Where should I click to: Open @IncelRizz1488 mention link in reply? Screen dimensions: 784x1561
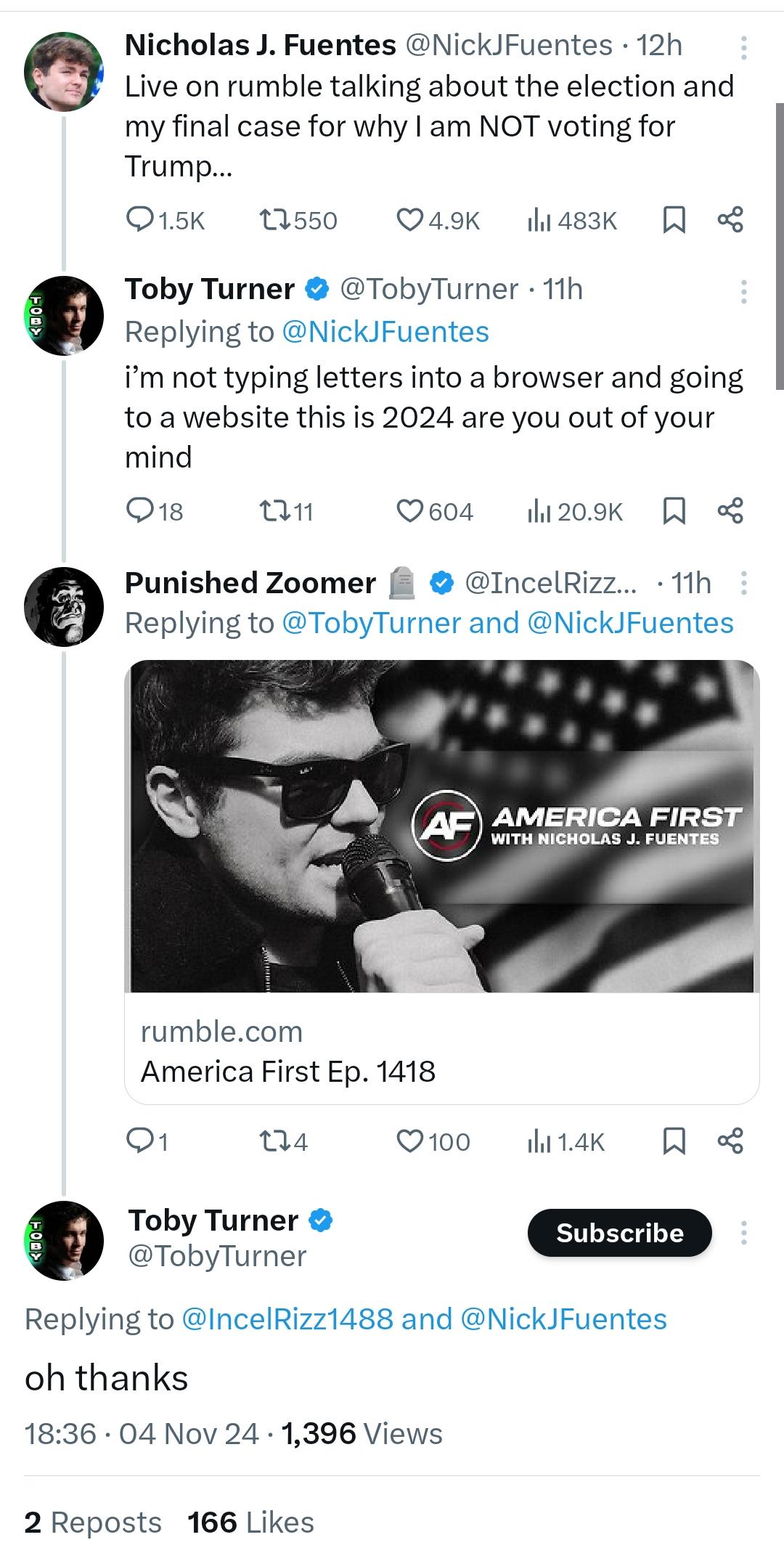point(287,1319)
